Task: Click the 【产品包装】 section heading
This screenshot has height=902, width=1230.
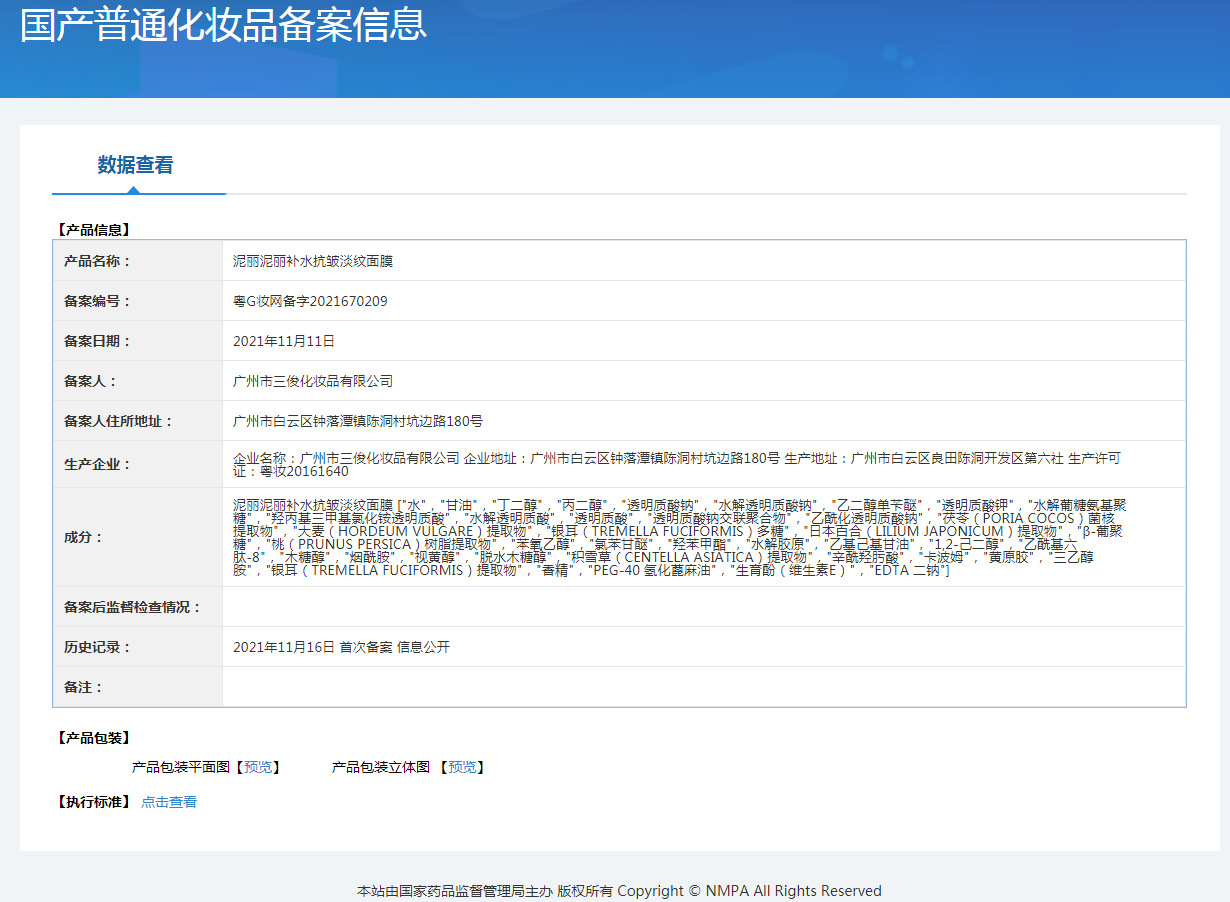Action: [94, 738]
